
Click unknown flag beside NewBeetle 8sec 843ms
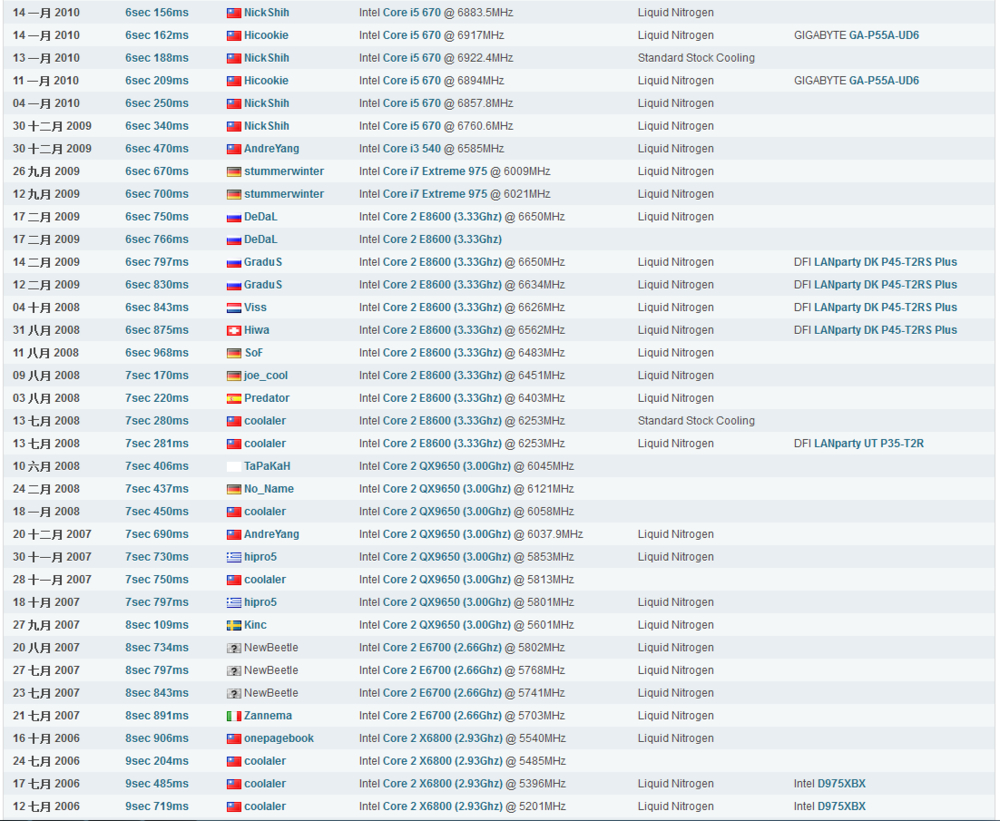[233, 693]
